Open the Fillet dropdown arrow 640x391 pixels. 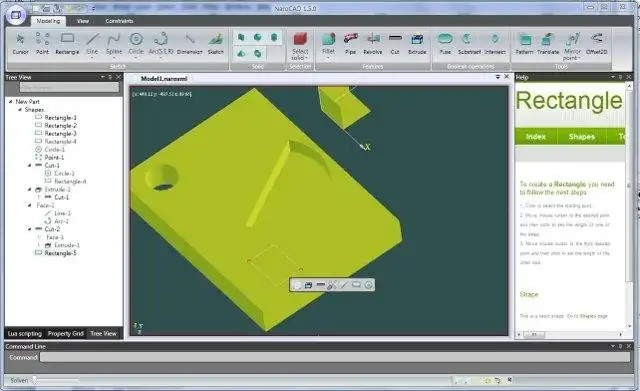pos(329,58)
